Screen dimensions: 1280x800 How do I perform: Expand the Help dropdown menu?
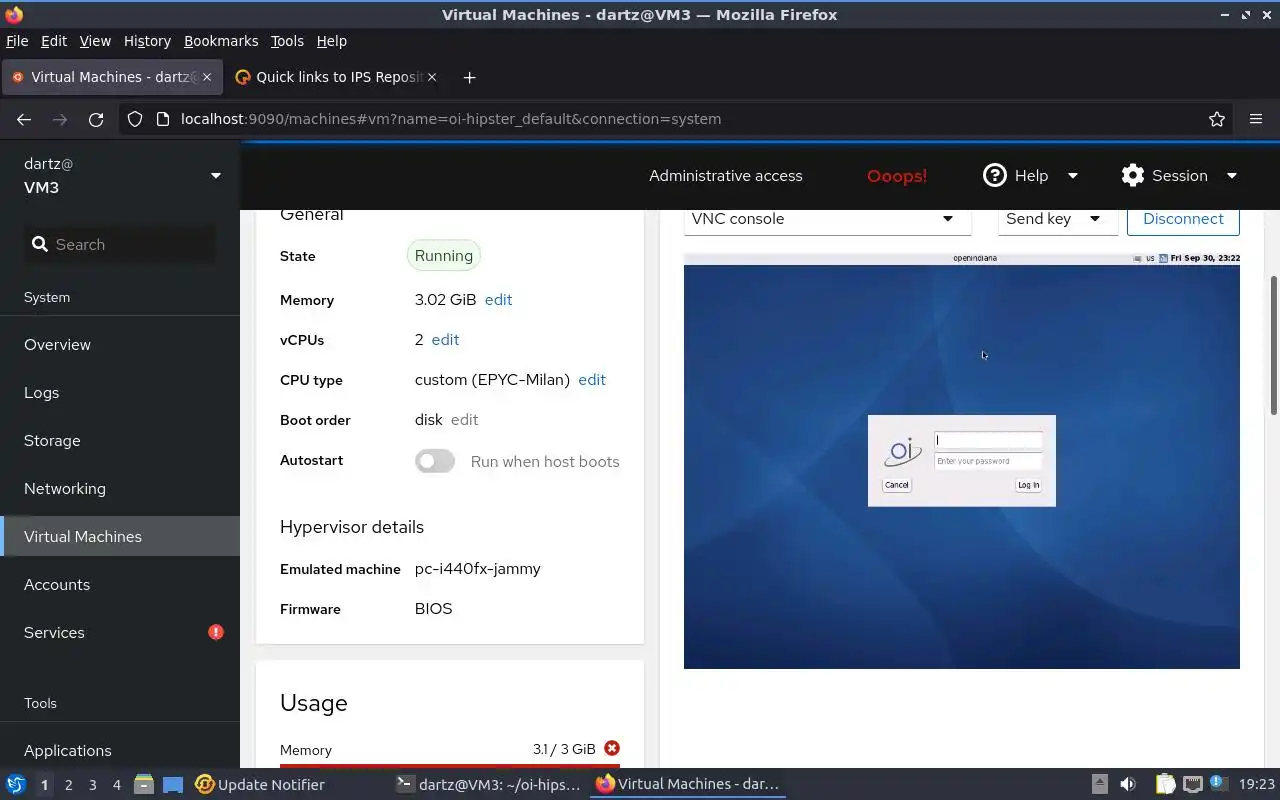pyautogui.click(x=1073, y=176)
